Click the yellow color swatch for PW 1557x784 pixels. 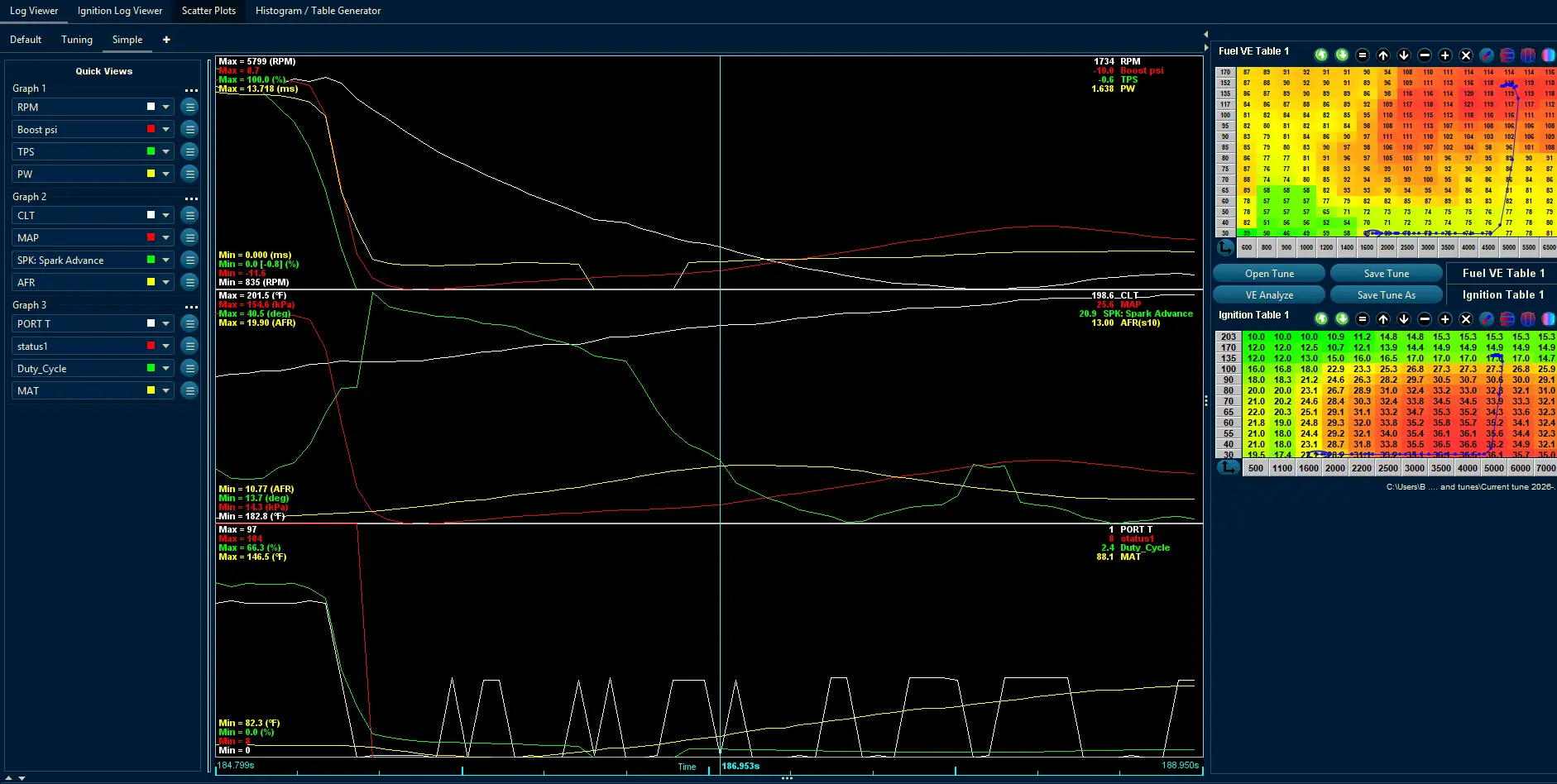coord(151,174)
